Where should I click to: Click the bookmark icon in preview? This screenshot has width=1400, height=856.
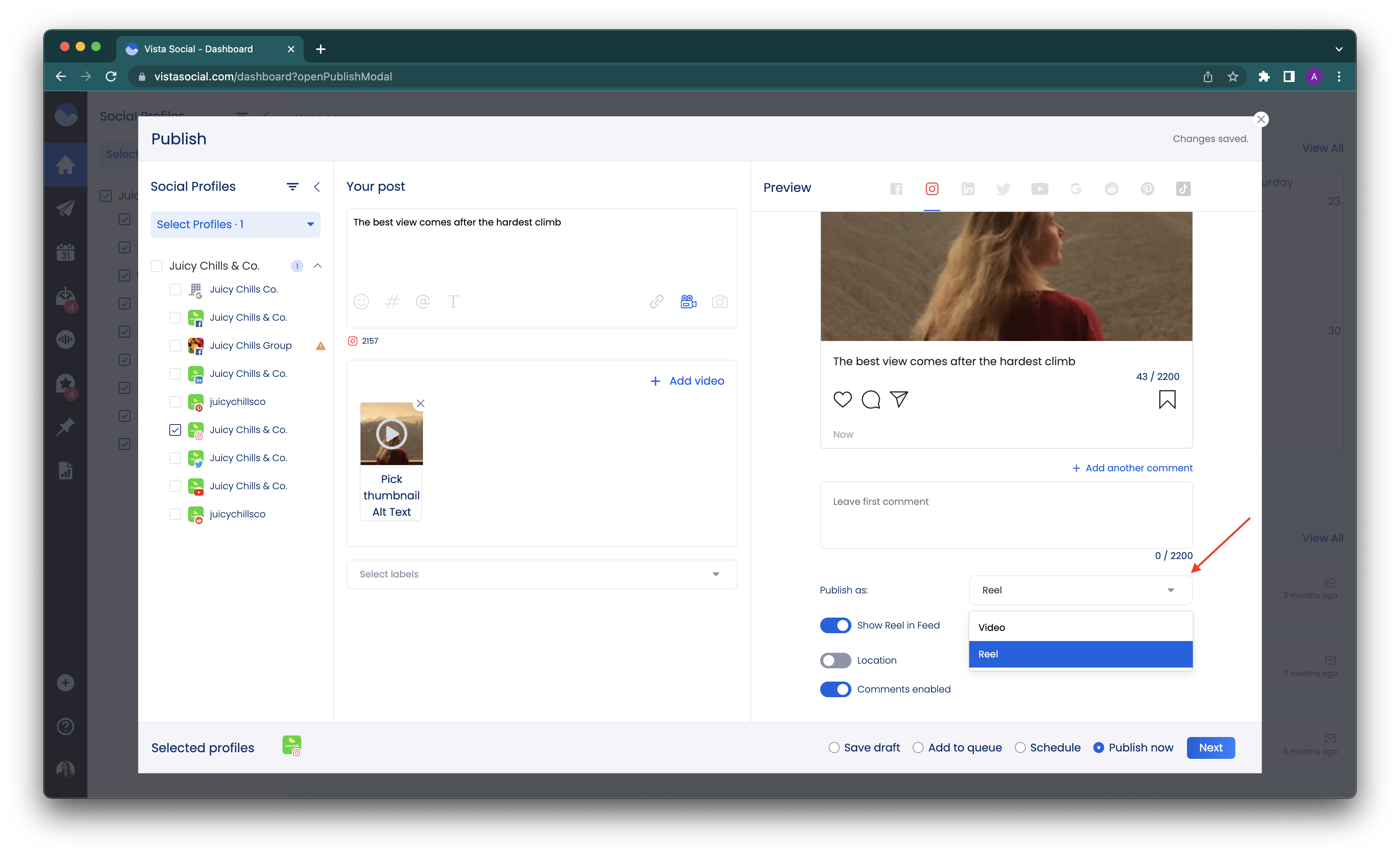point(1167,400)
